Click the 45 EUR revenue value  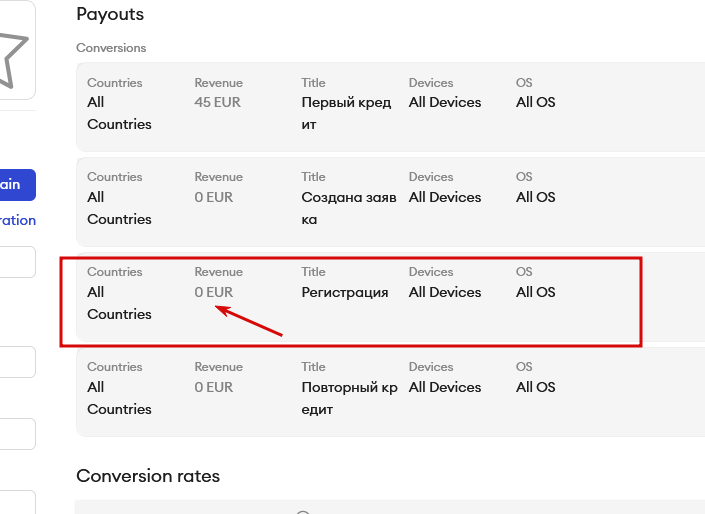pyautogui.click(x=217, y=102)
